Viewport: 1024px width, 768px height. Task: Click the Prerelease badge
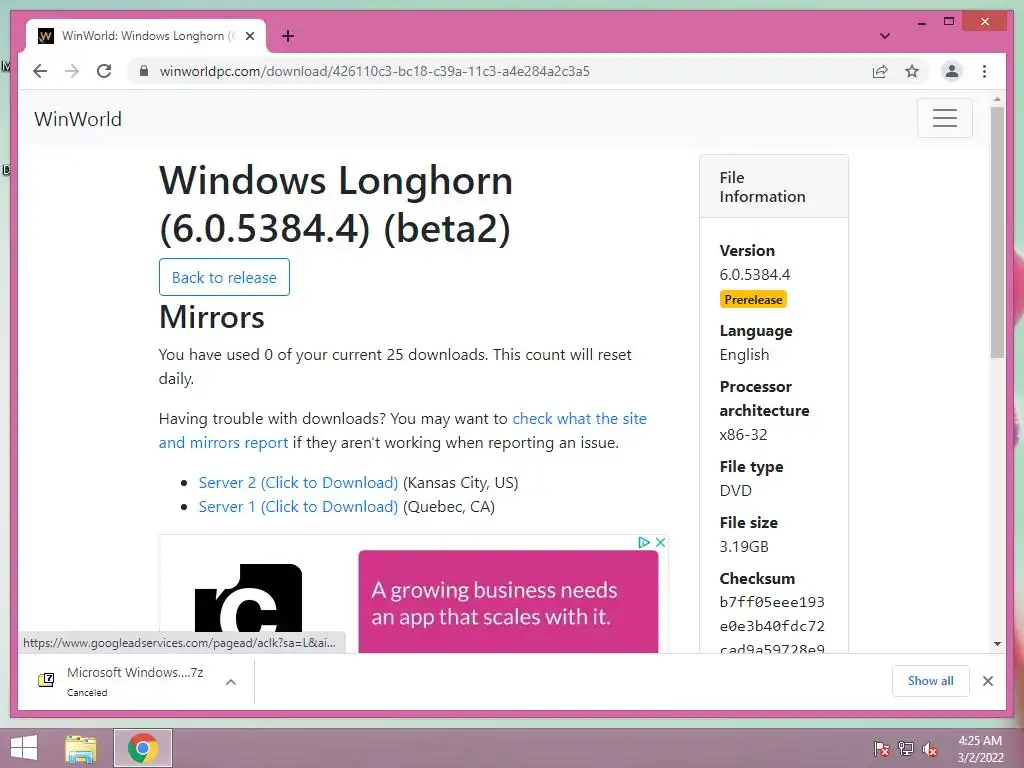coord(753,299)
